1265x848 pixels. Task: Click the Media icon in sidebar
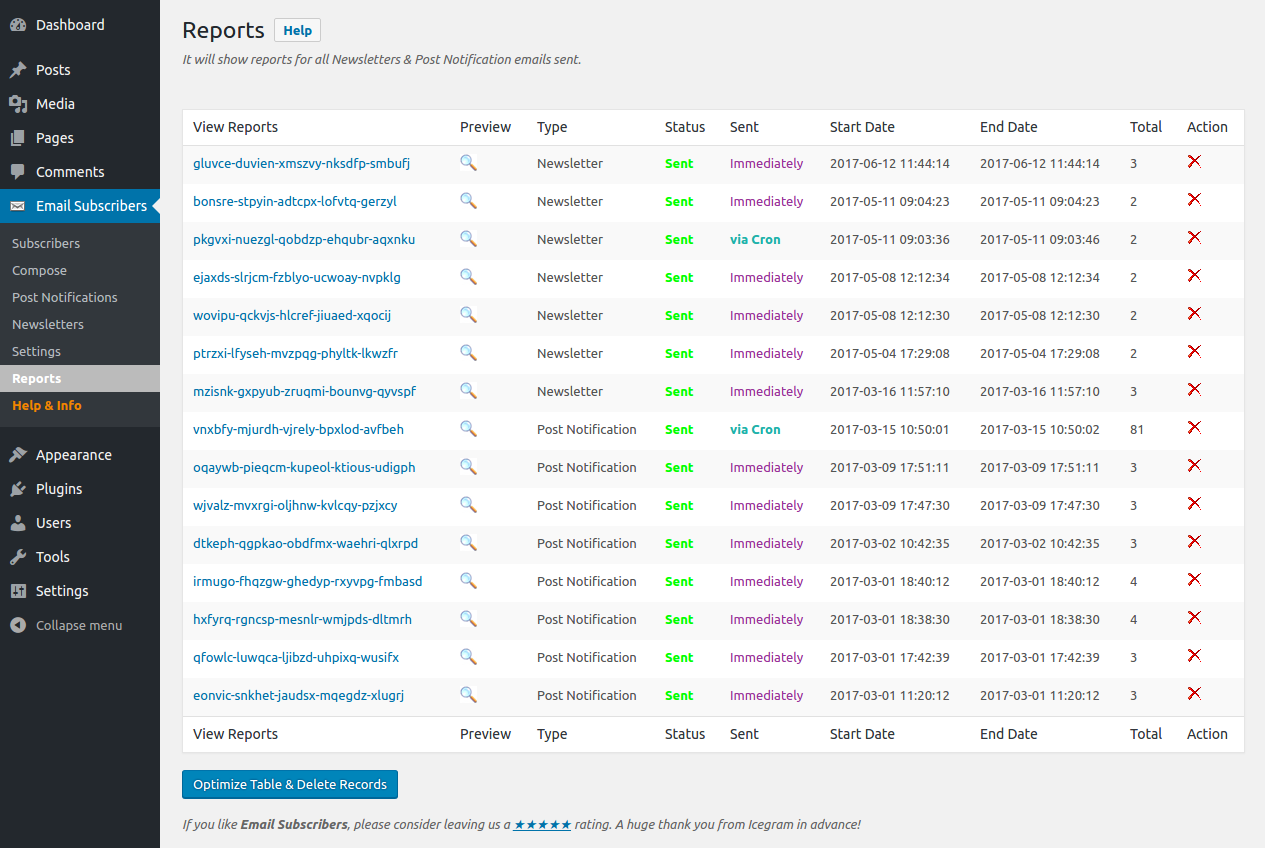[18, 104]
